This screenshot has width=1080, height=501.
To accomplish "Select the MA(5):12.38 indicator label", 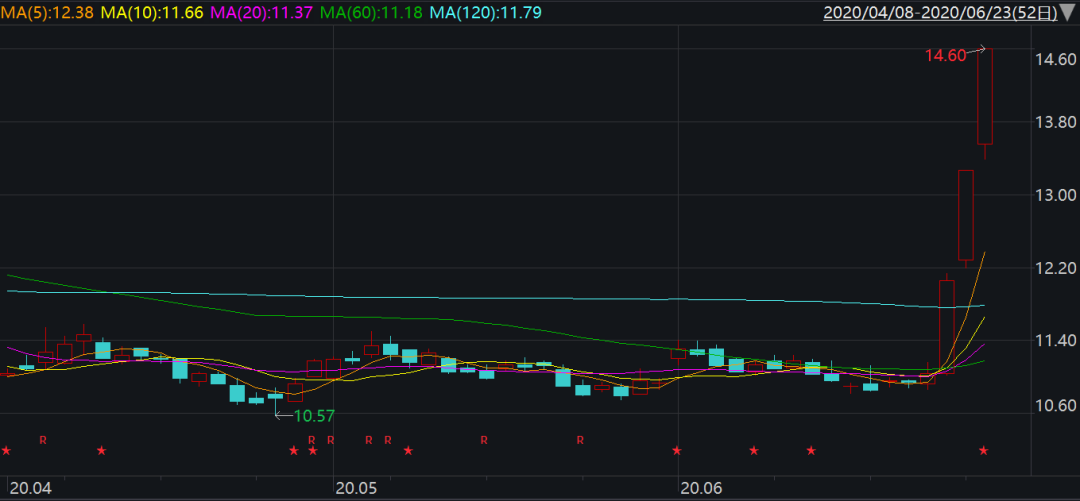I will click(48, 12).
